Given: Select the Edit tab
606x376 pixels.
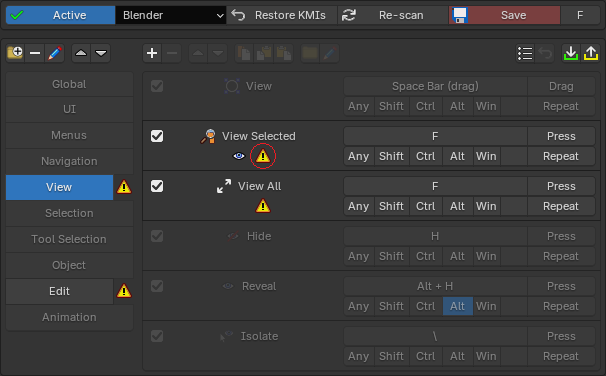Looking at the screenshot, I should click(x=59, y=291).
